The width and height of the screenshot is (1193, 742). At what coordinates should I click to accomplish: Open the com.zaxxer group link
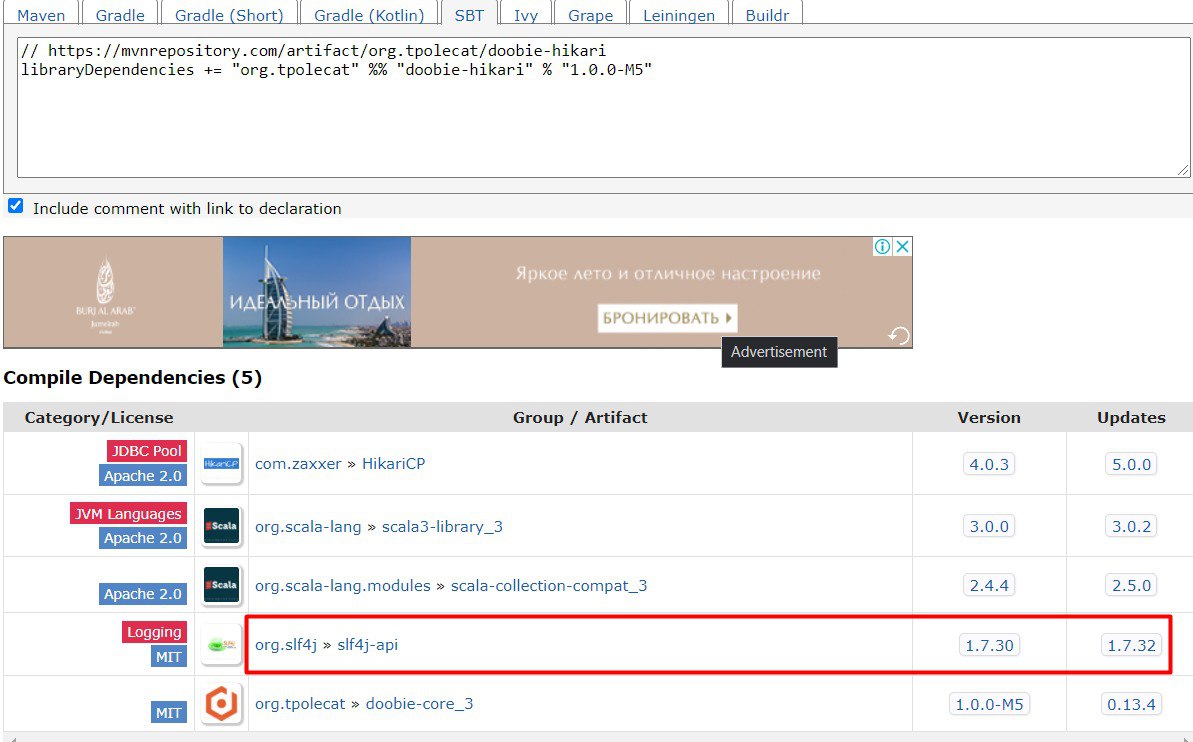297,463
